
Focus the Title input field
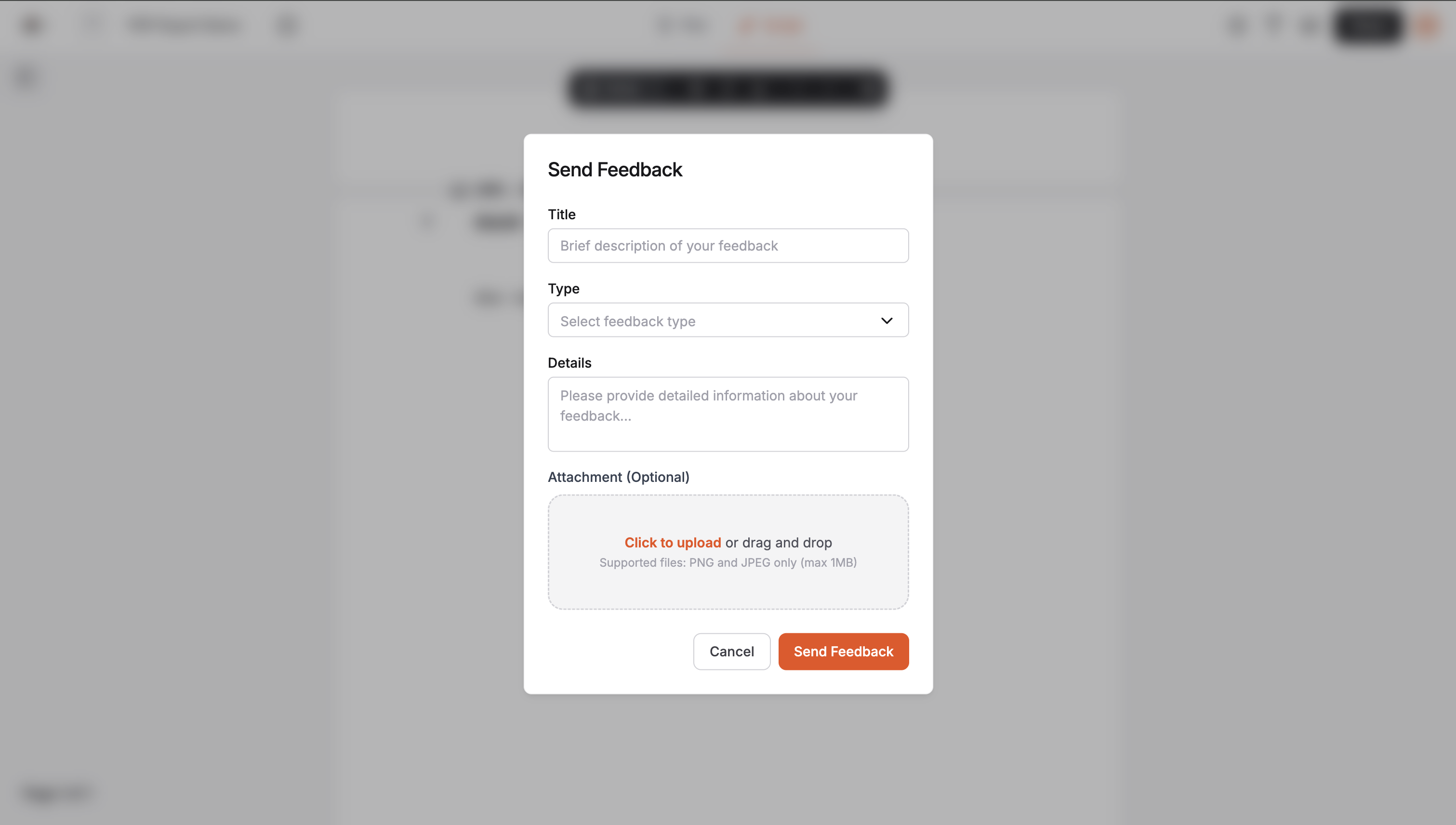tap(728, 245)
